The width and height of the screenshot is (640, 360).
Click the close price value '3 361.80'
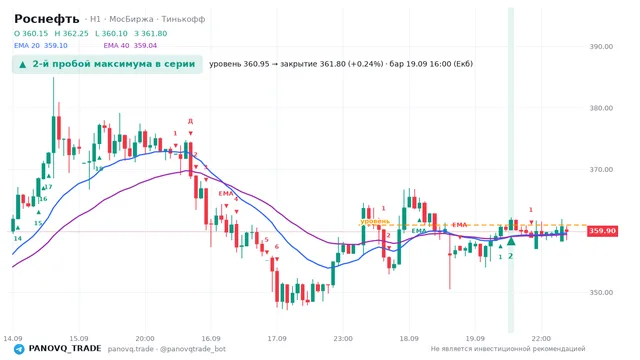[x=150, y=33]
